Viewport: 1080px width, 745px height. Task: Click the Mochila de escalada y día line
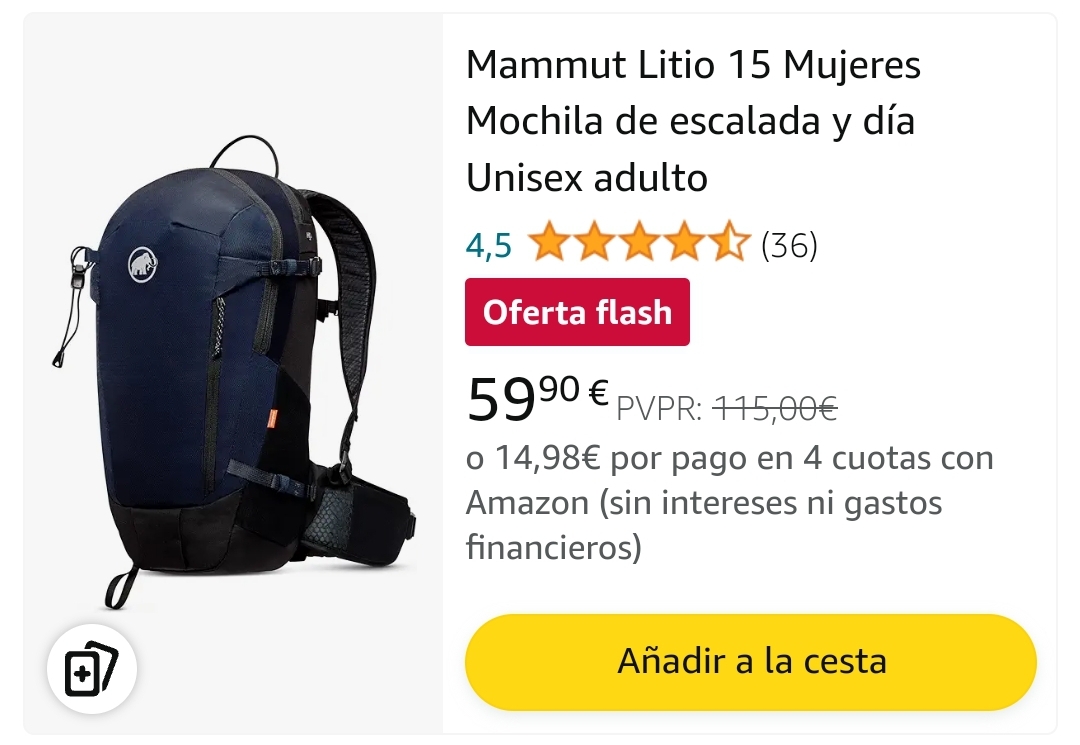pyautogui.click(x=690, y=122)
